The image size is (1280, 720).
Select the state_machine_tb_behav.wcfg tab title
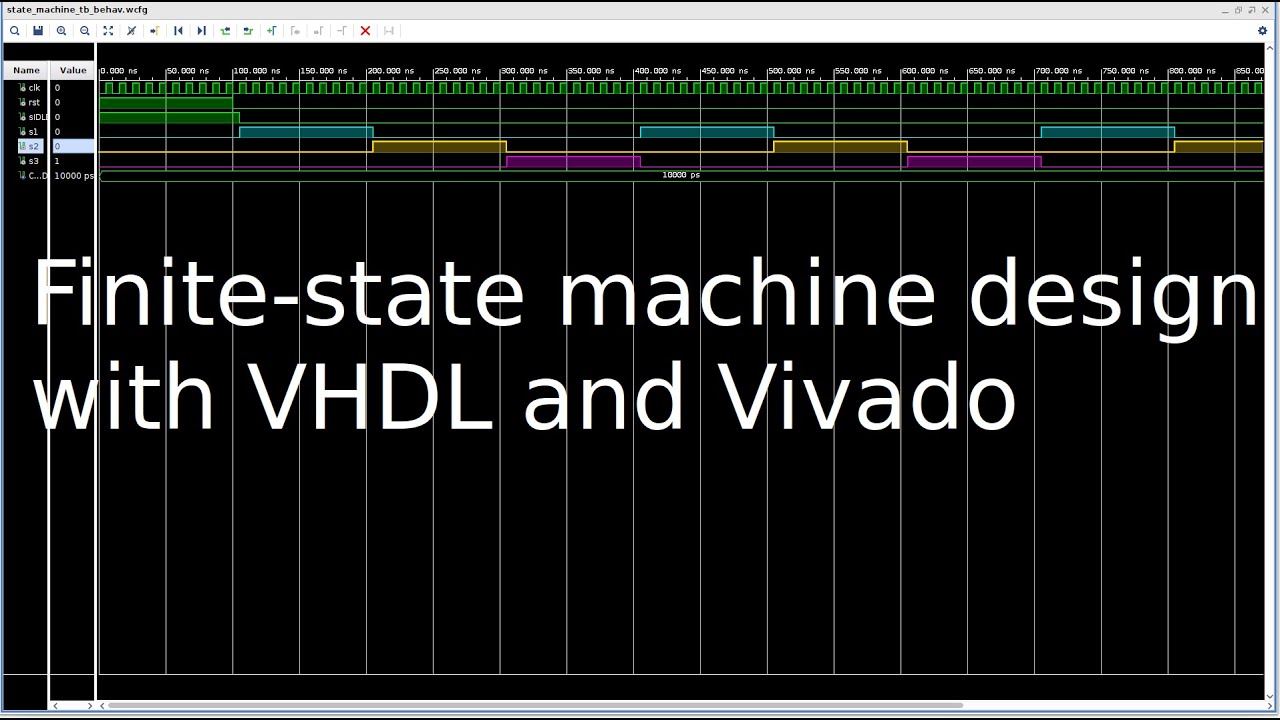coord(77,9)
